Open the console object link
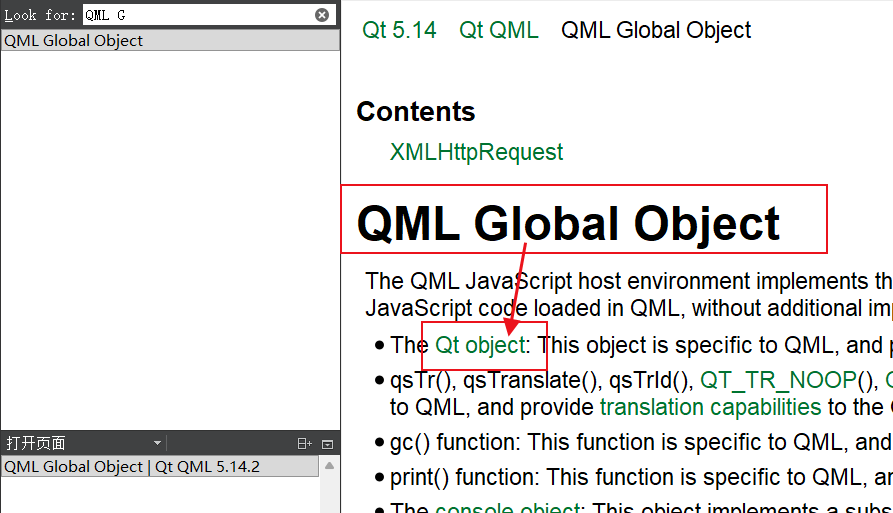893x513 pixels. (507, 507)
